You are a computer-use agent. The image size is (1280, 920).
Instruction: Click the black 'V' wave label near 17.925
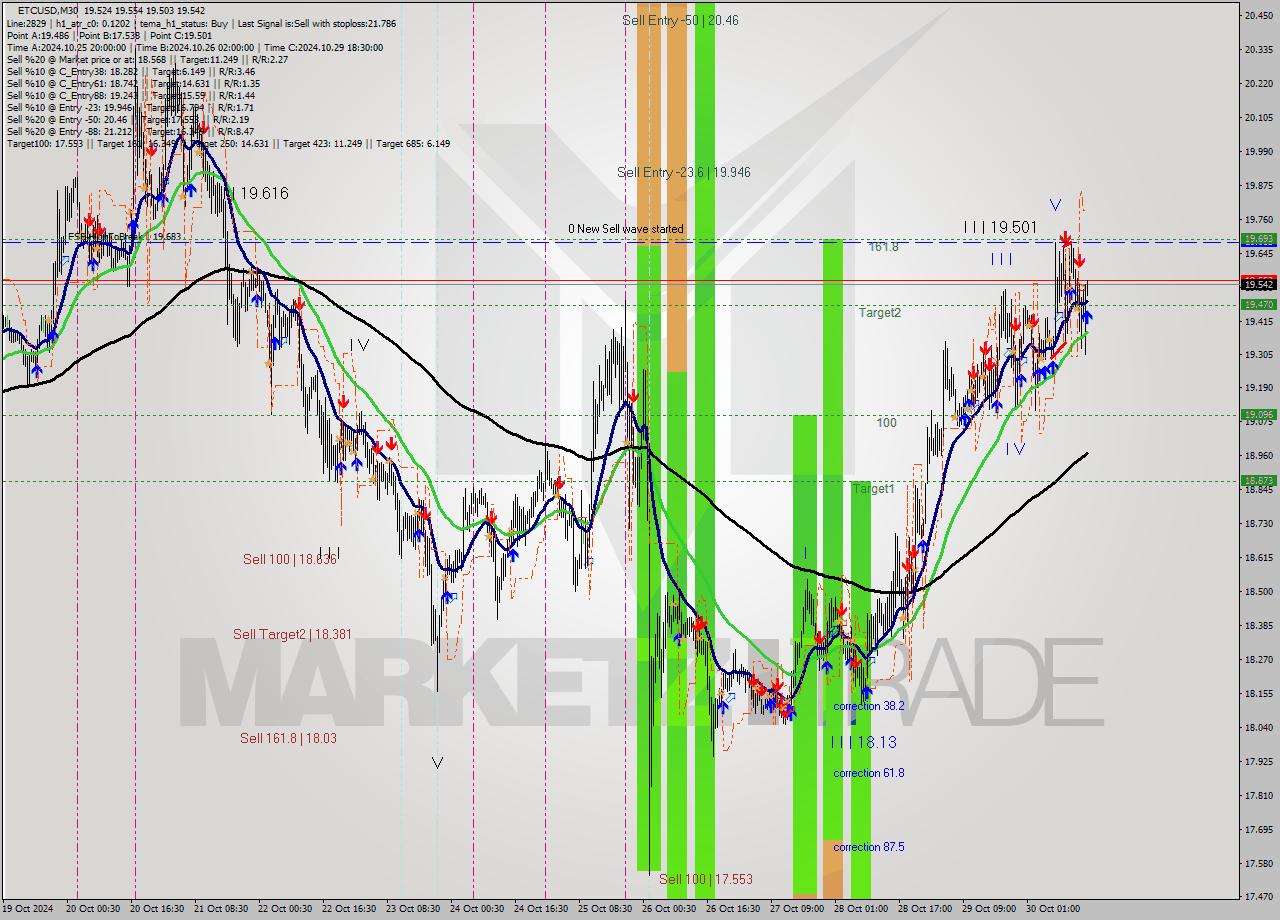437,763
